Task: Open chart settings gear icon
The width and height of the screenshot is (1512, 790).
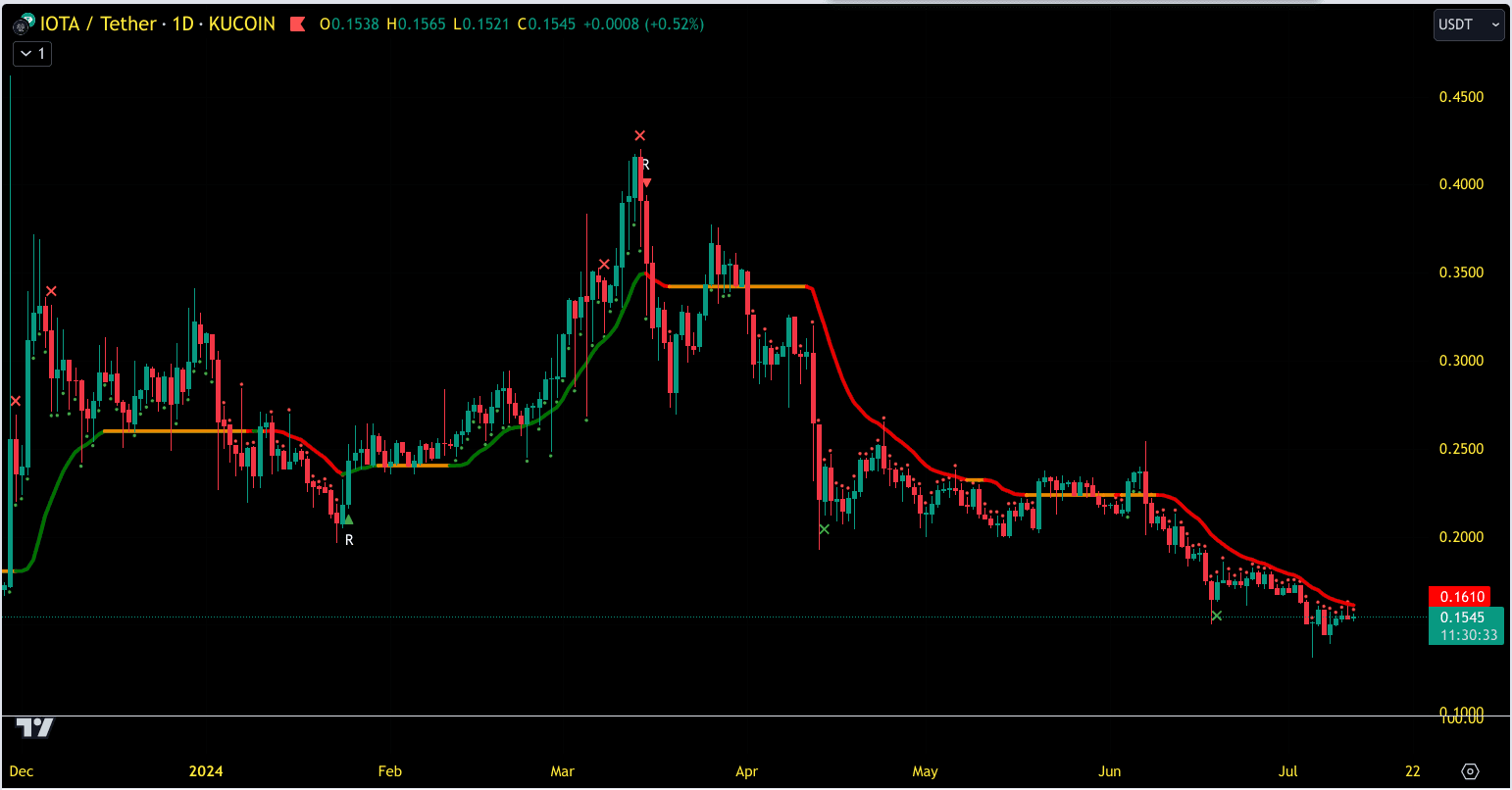Action: [1470, 771]
